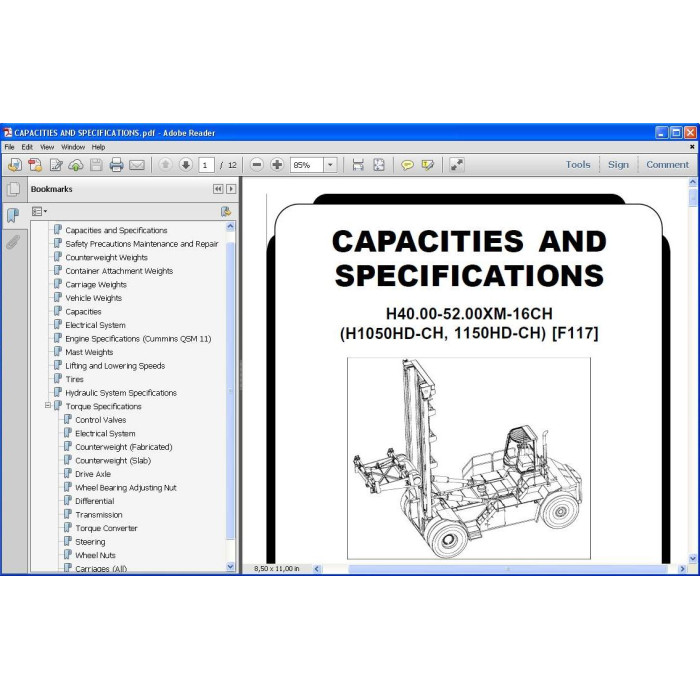
Task: Click the Create PDF online toolbar icon
Action: (15, 165)
